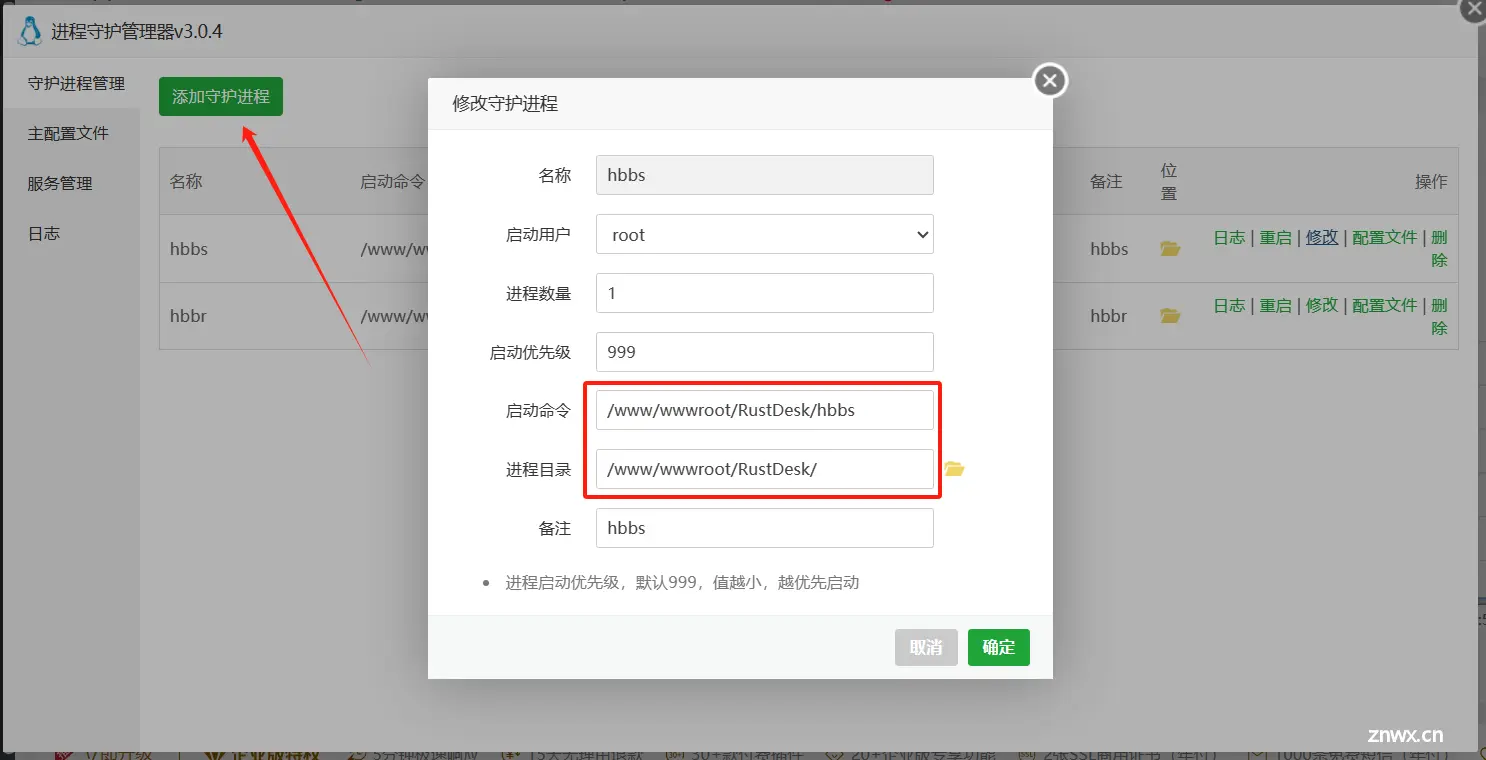Click 取消 to cancel dialog
1486x760 pixels.
click(x=926, y=647)
